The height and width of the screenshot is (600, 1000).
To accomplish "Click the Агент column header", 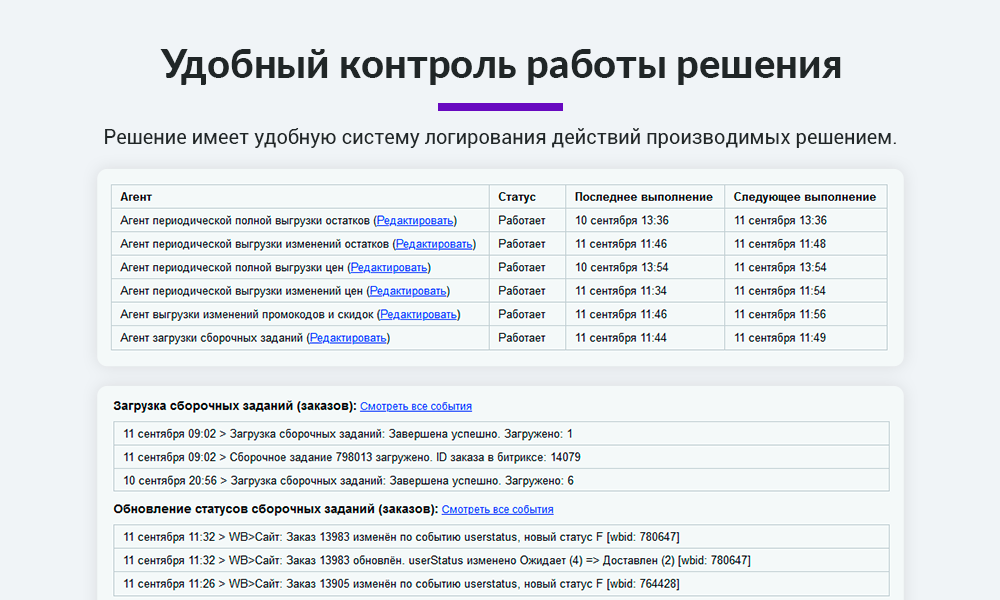I will (136, 197).
